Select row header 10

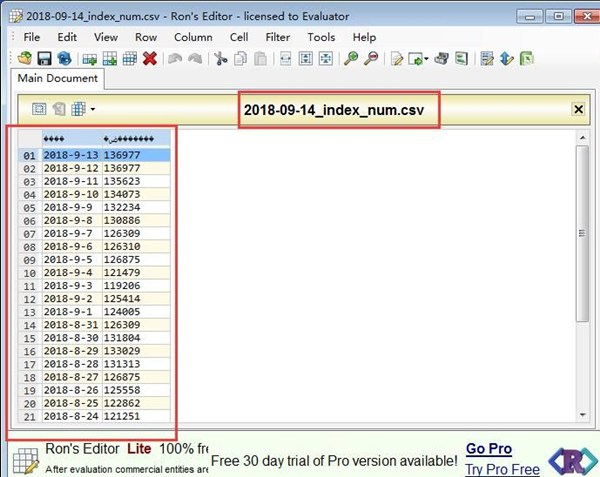click(x=29, y=273)
